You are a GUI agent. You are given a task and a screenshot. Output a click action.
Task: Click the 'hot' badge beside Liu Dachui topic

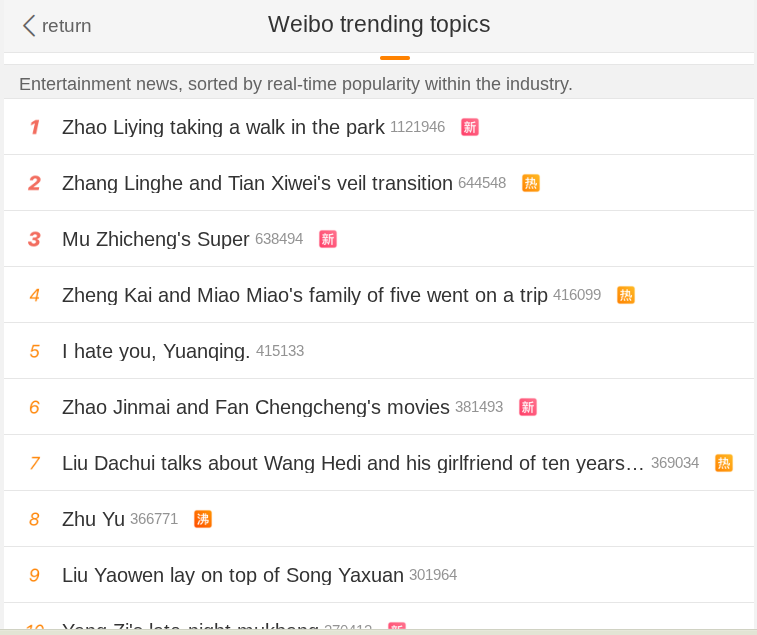724,463
